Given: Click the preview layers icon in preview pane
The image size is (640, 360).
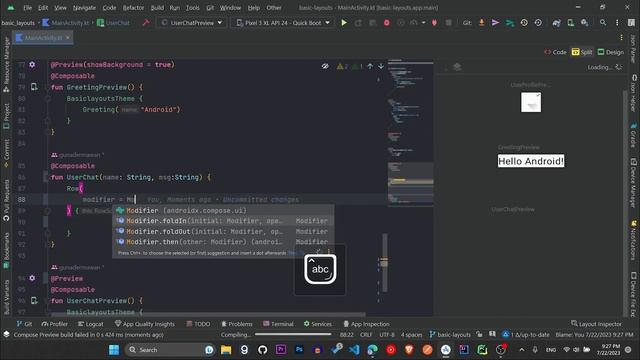Looking at the screenshot, I should [x=457, y=67].
